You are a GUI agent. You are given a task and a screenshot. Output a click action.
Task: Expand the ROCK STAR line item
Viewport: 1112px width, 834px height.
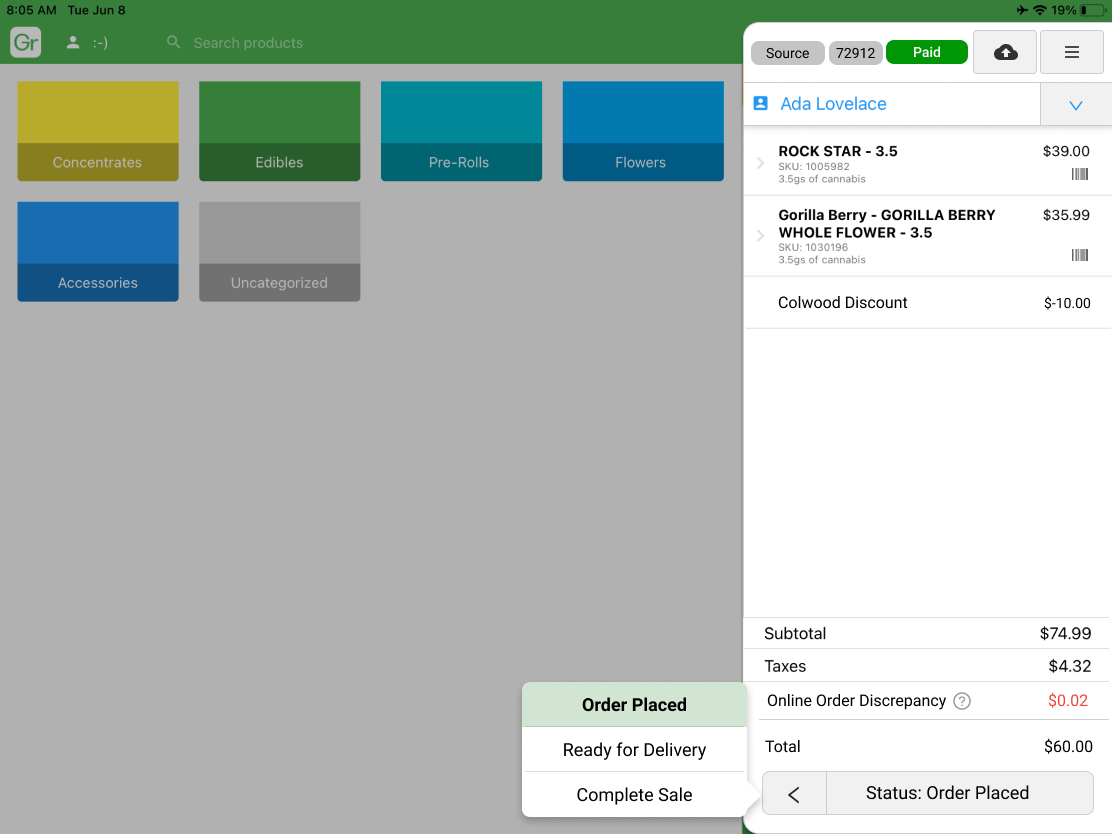(x=760, y=164)
